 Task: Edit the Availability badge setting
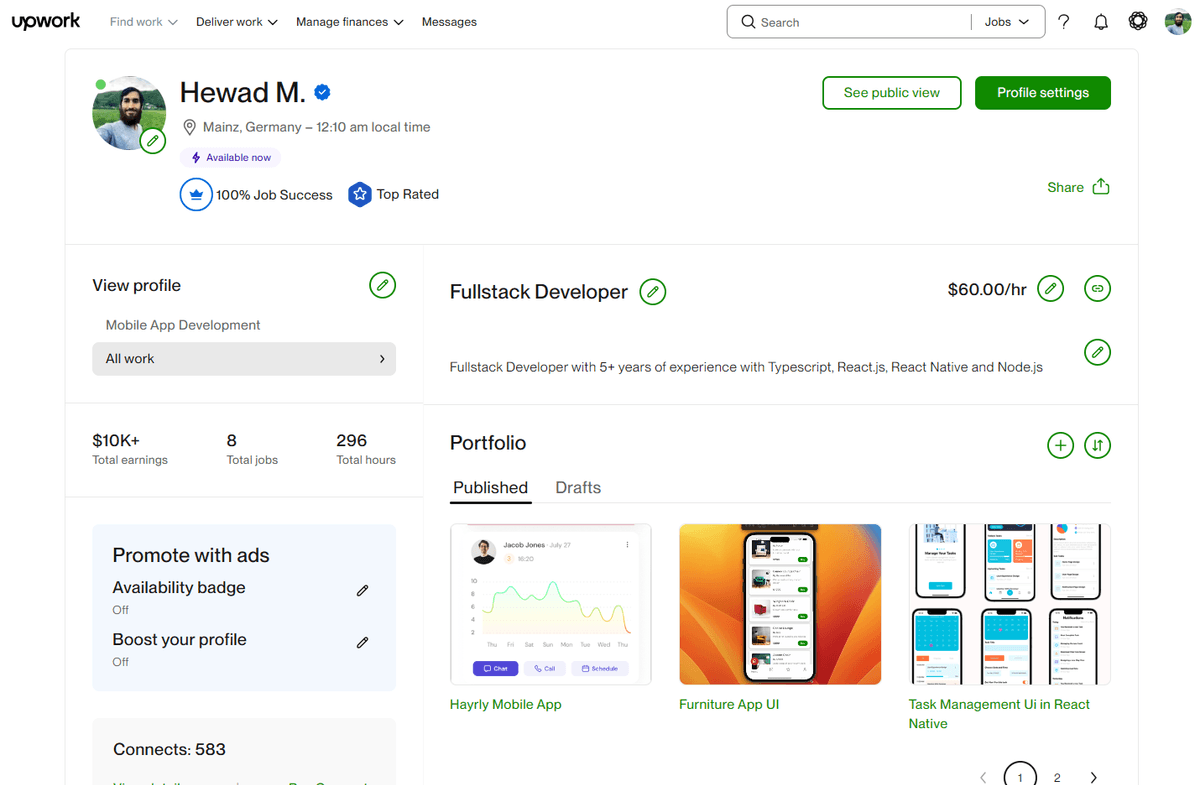(x=362, y=590)
